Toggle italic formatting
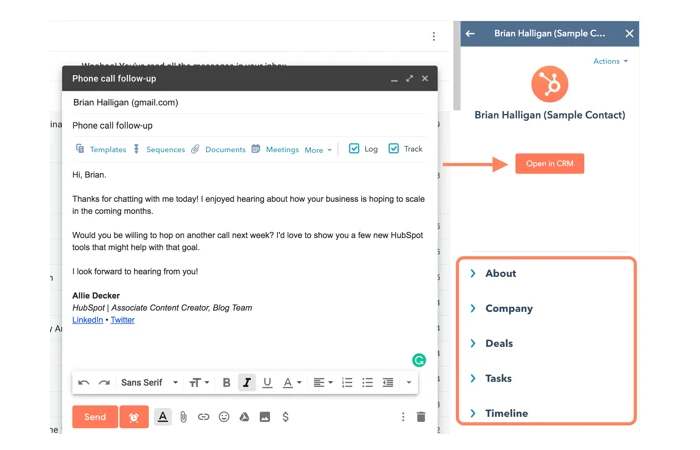 [x=246, y=383]
